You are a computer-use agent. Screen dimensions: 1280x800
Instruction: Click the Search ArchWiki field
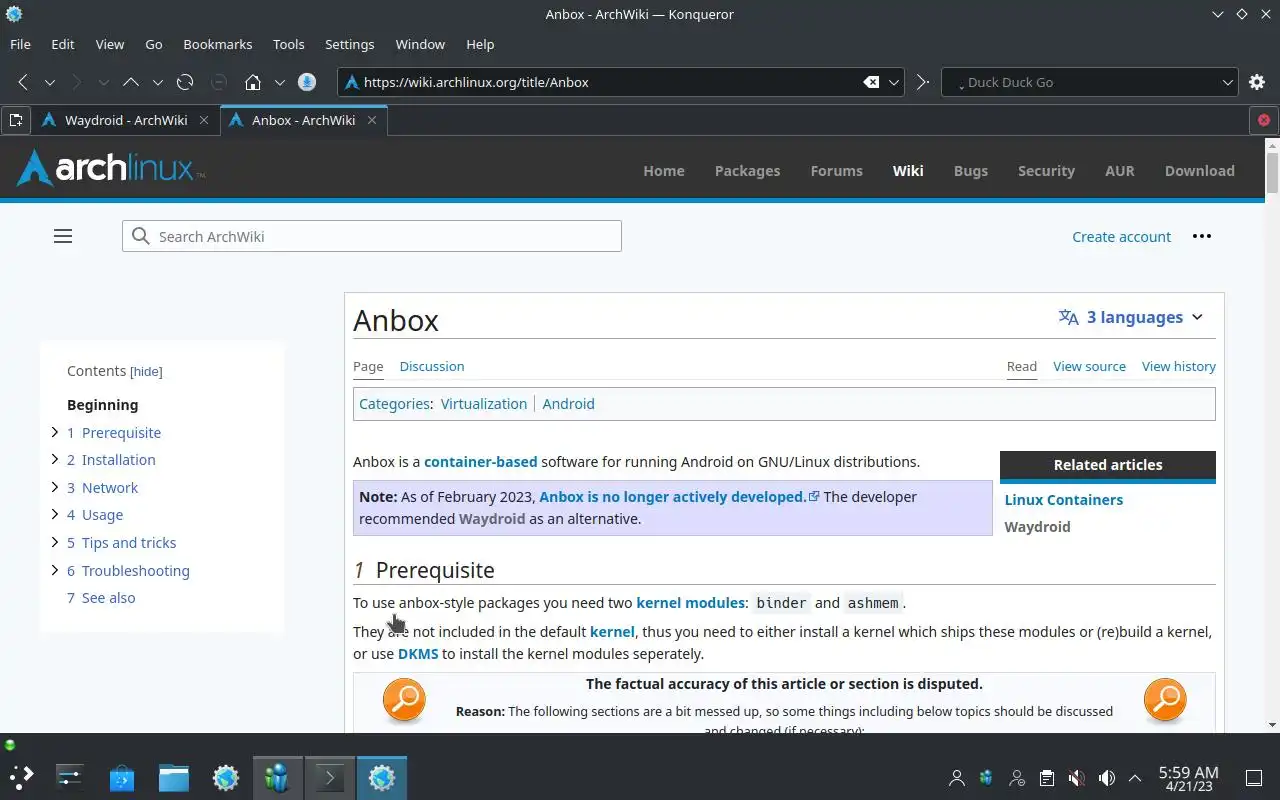372,236
